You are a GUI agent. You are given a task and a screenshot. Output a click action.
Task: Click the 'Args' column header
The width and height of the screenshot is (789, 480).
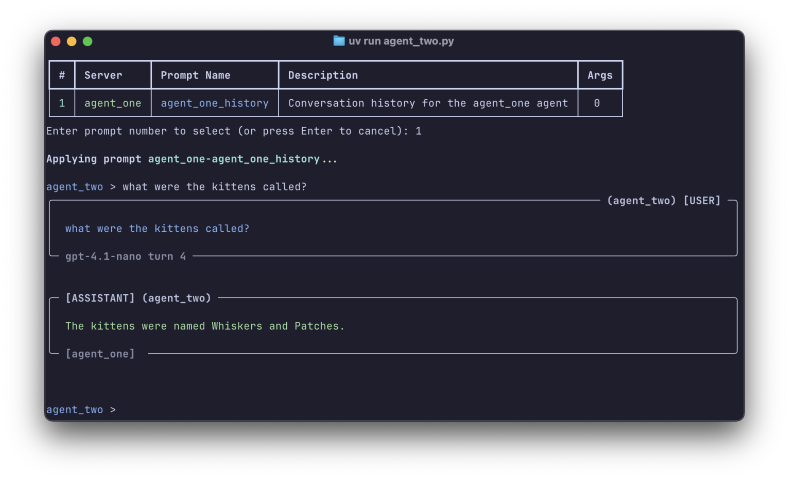pos(600,75)
